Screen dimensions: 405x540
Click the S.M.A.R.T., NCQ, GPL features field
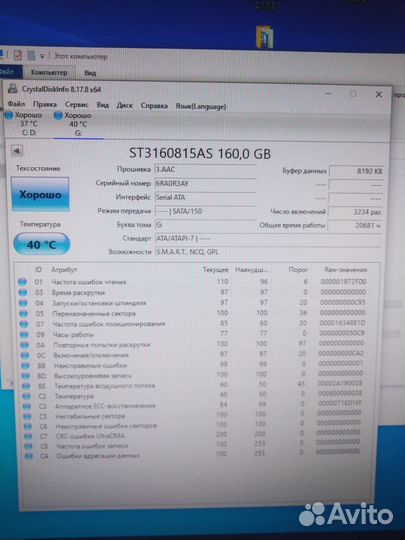click(269, 252)
